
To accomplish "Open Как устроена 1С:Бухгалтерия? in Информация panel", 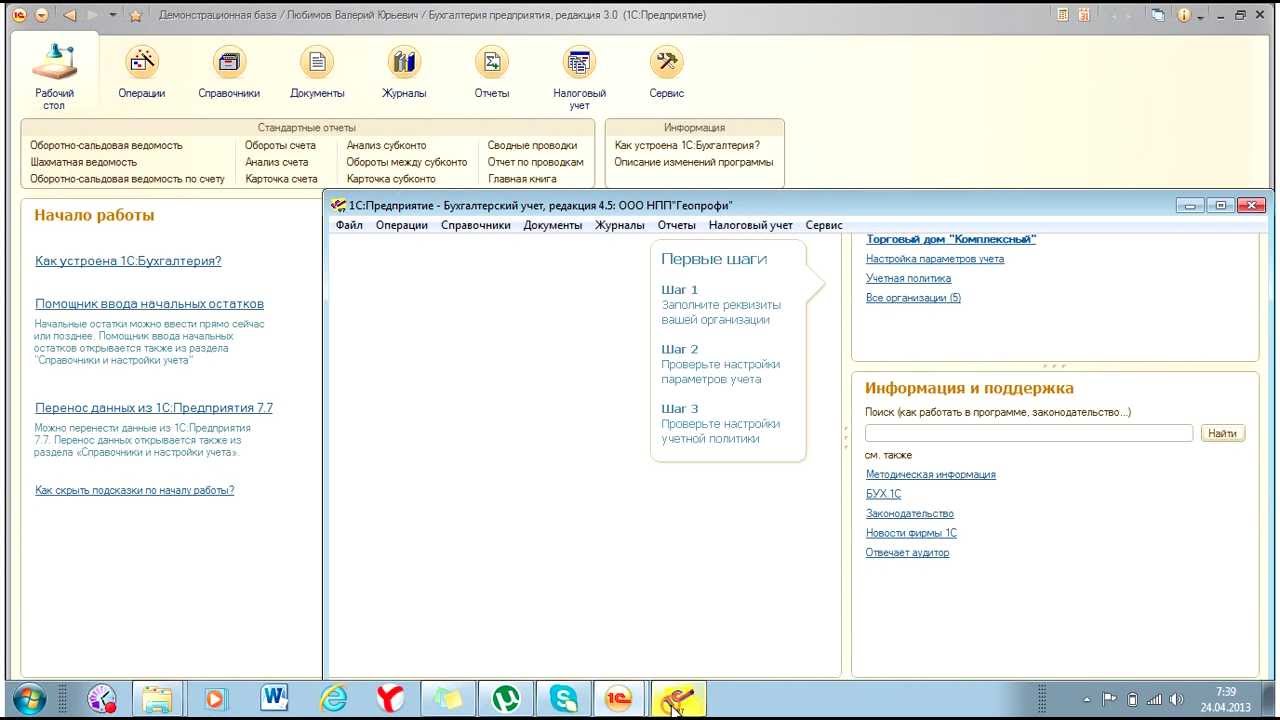I will point(687,145).
